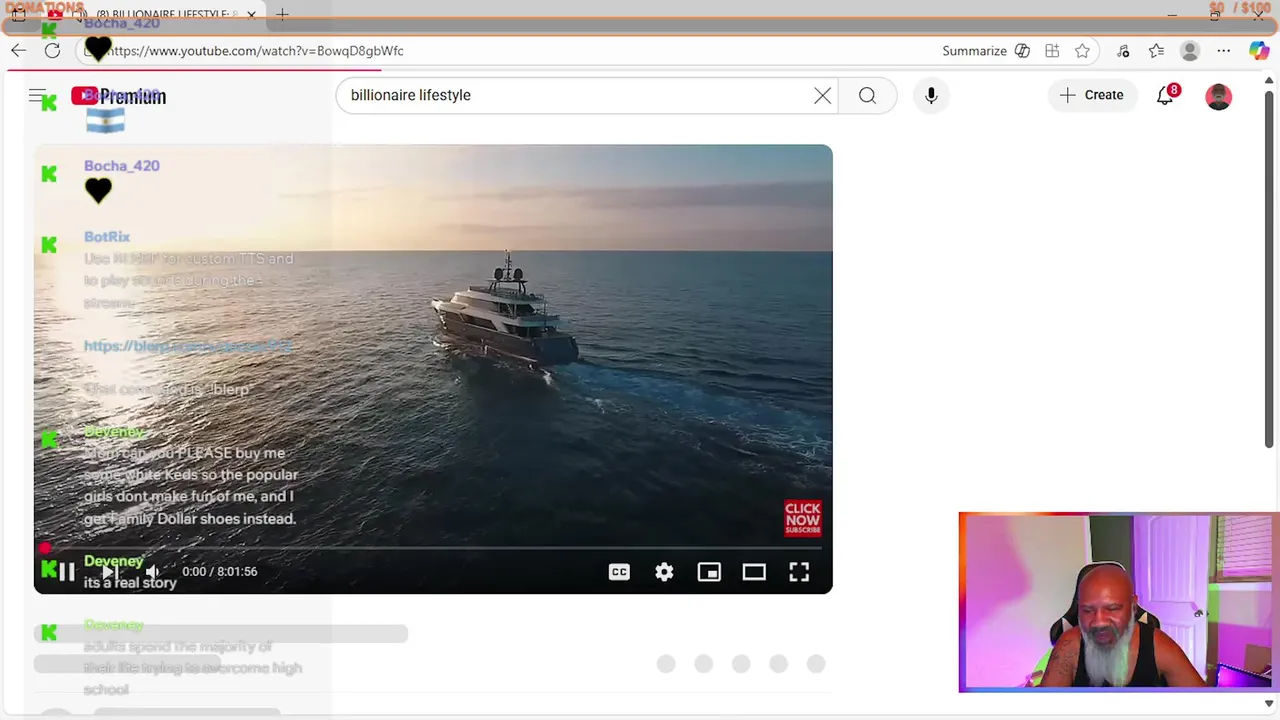Open browser Settings and more ellipsis menu
Screen dimensions: 1280x720
tap(1223, 51)
